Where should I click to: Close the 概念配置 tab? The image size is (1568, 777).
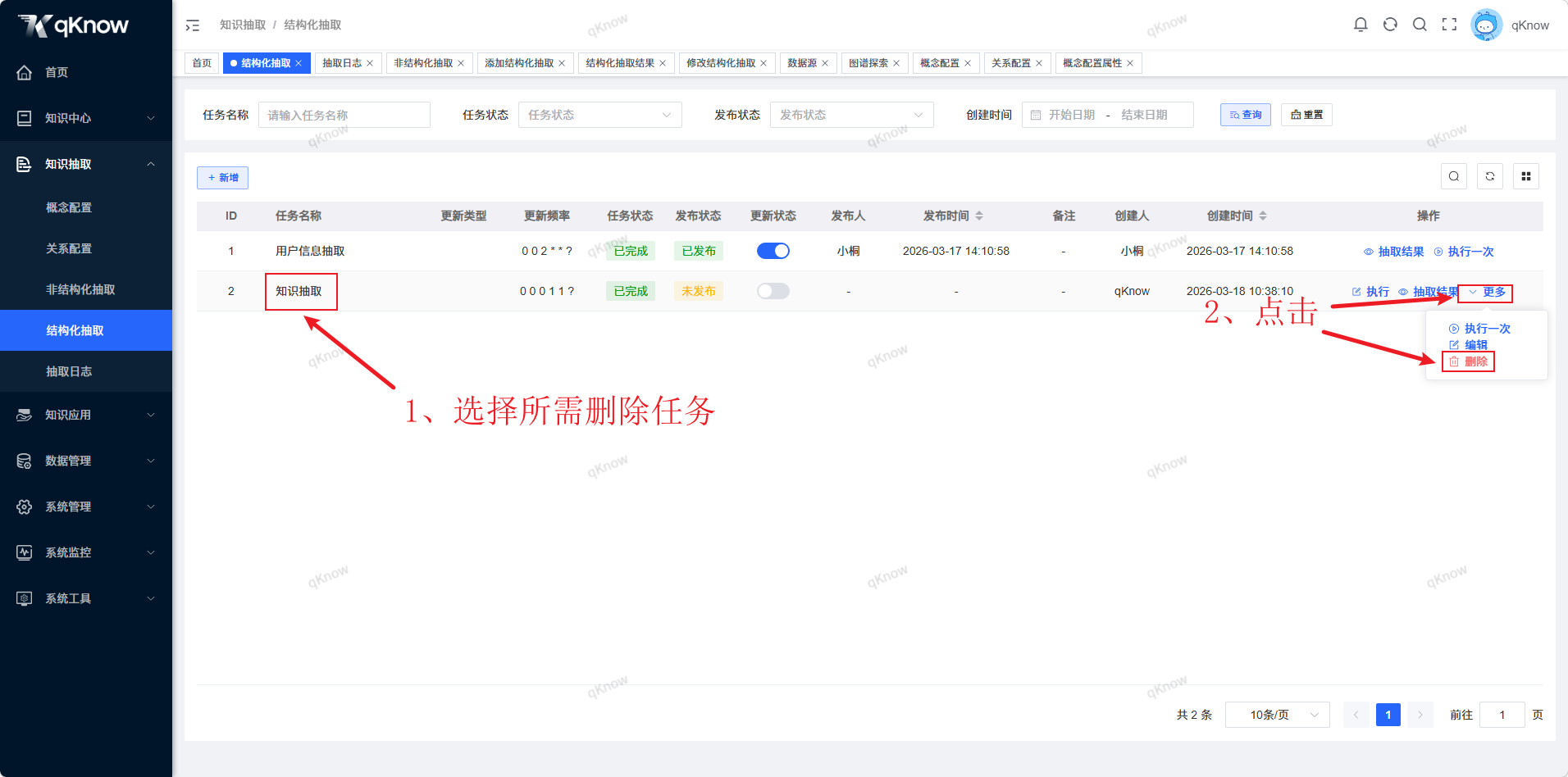968,63
